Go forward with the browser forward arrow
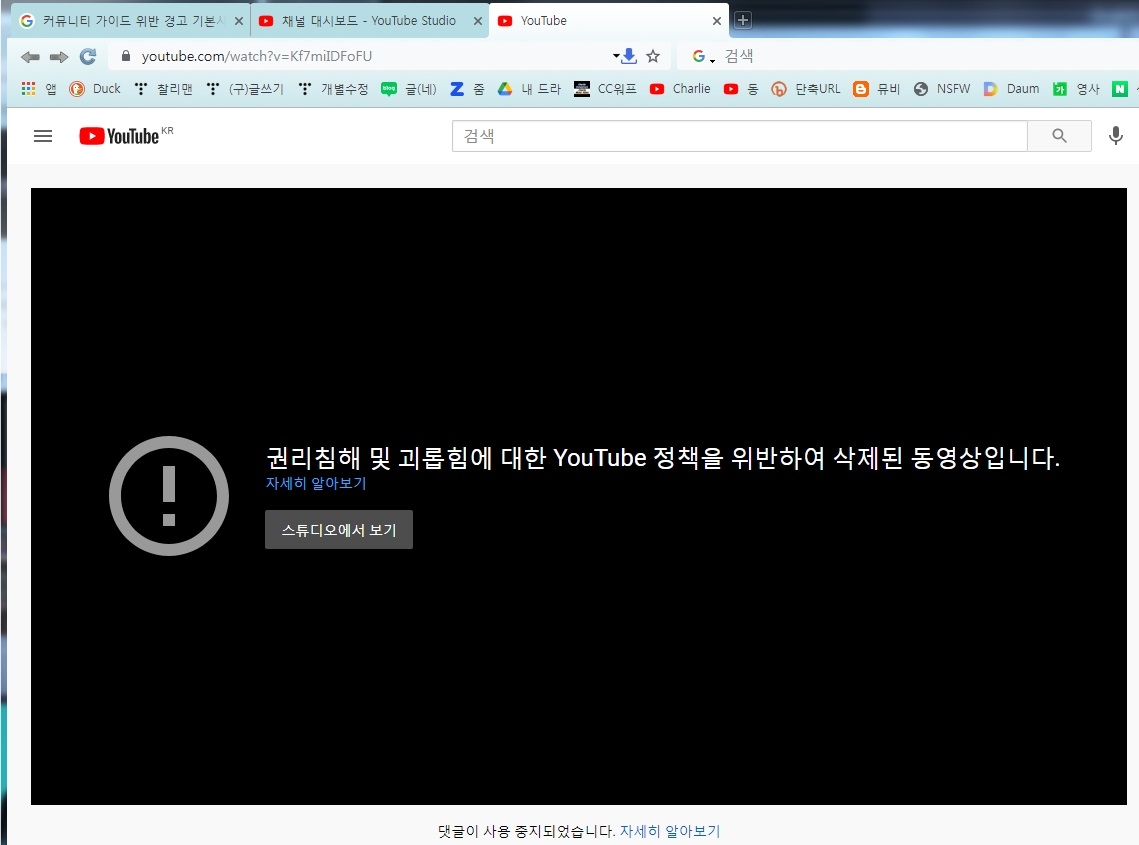The width and height of the screenshot is (1139, 845). pyautogui.click(x=59, y=57)
